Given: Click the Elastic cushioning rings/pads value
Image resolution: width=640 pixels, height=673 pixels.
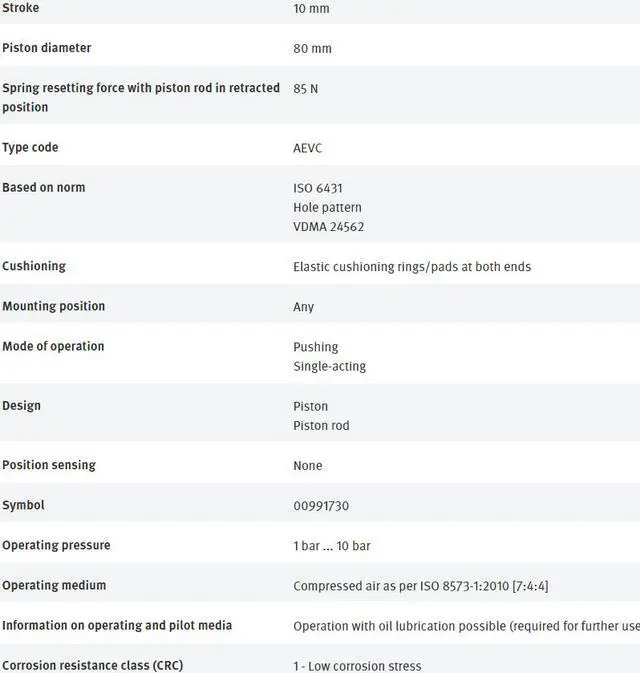Looking at the screenshot, I should coord(411,267).
